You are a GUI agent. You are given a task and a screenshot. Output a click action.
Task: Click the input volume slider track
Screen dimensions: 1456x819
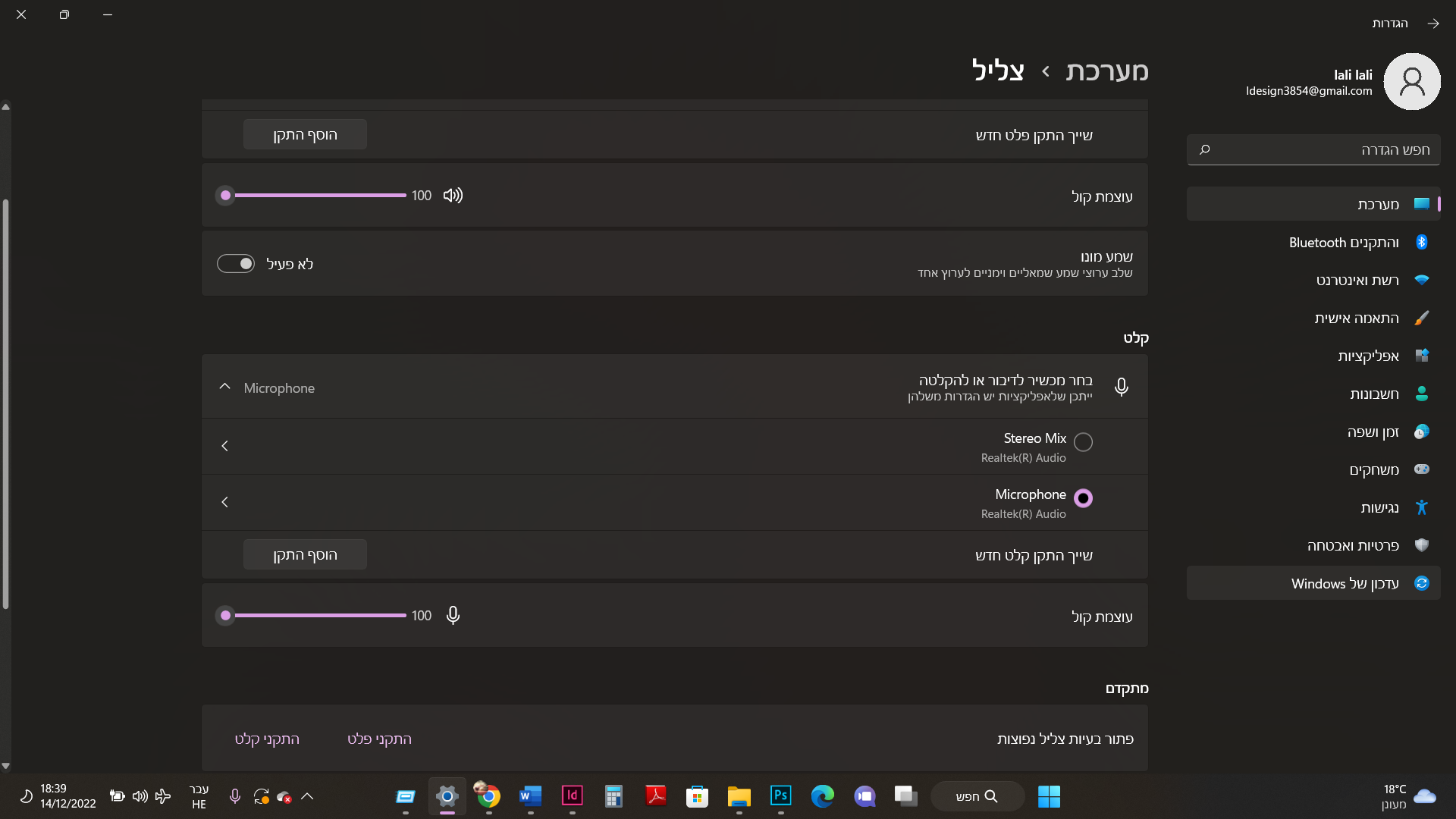(320, 615)
